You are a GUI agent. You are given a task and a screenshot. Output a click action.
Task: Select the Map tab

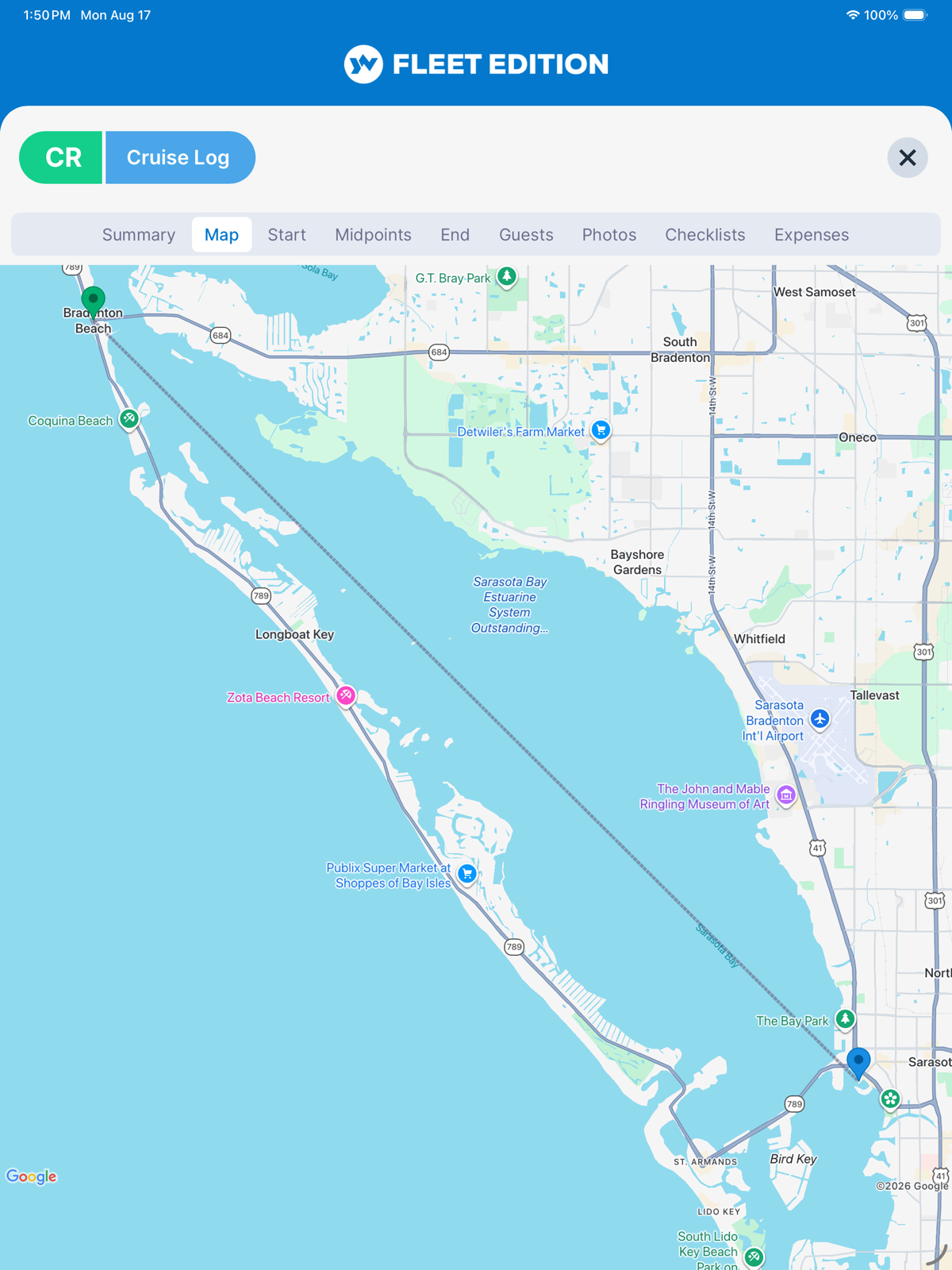(221, 235)
